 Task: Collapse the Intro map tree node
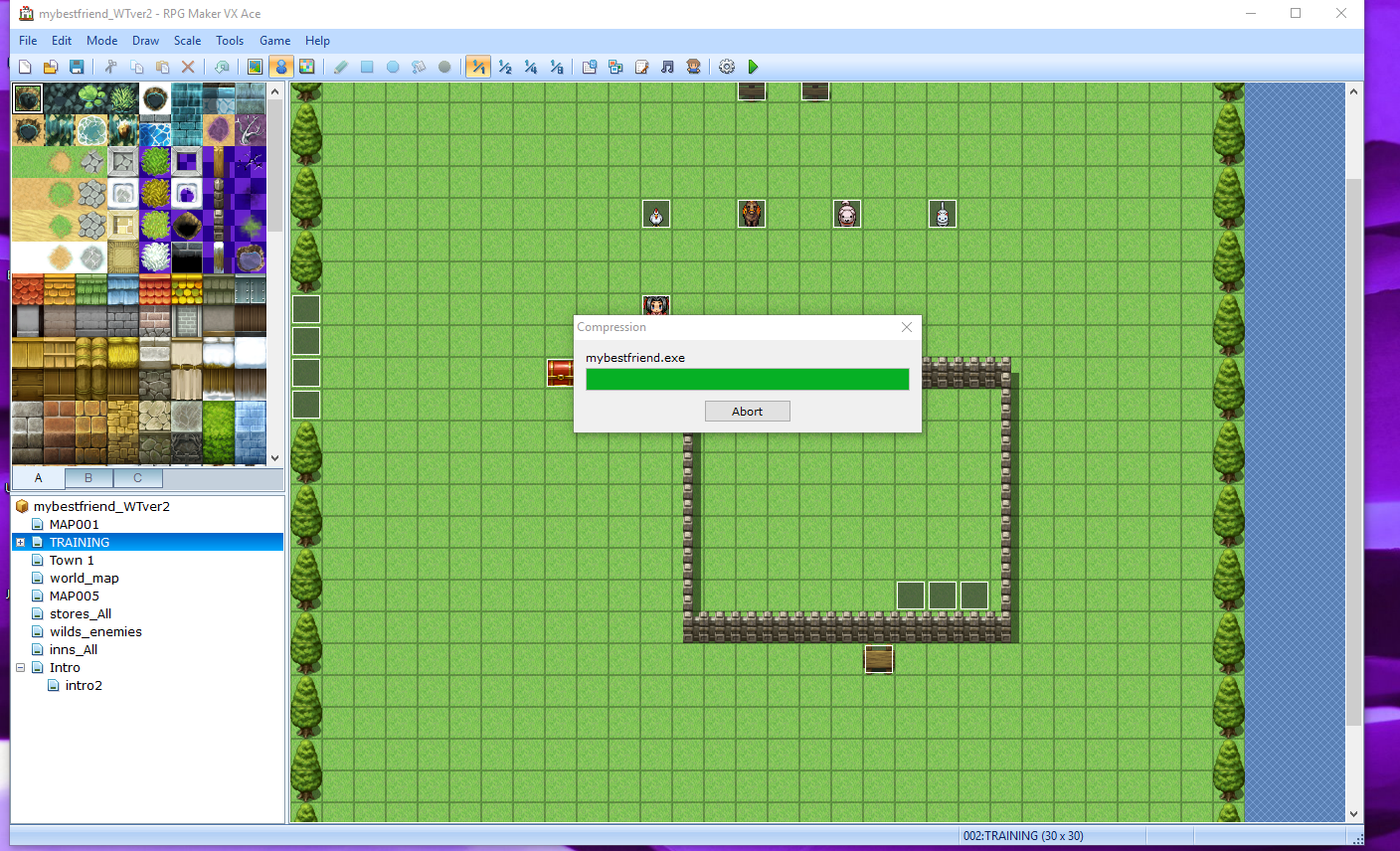tap(20, 668)
